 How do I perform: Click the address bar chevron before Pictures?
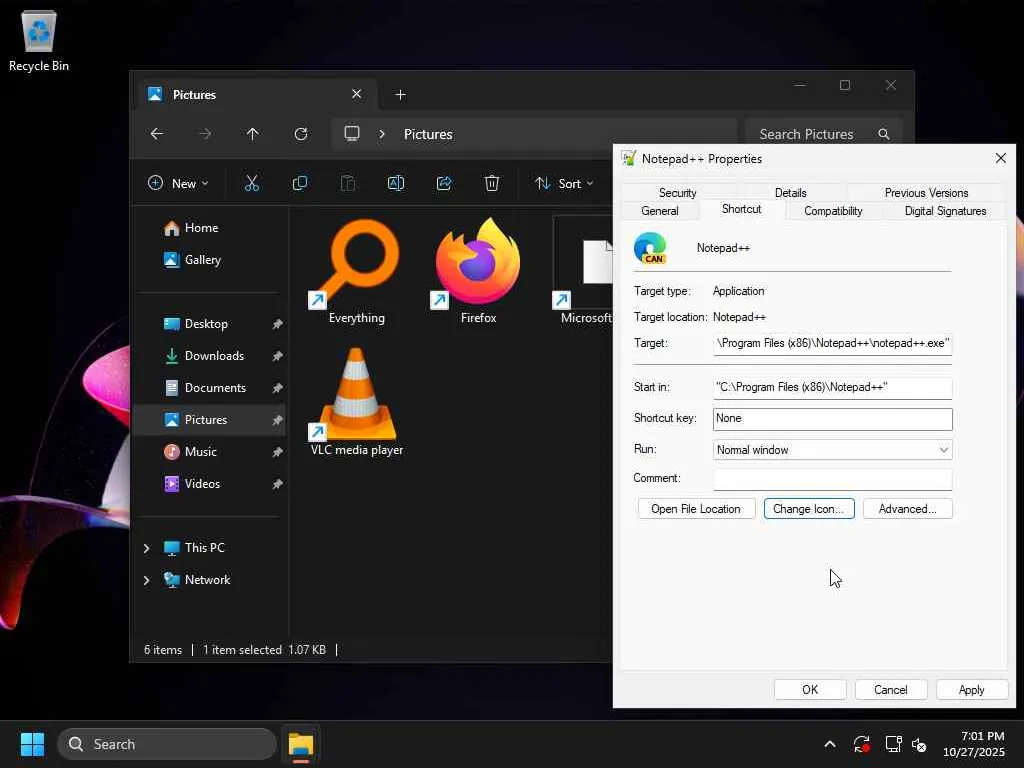(x=382, y=134)
